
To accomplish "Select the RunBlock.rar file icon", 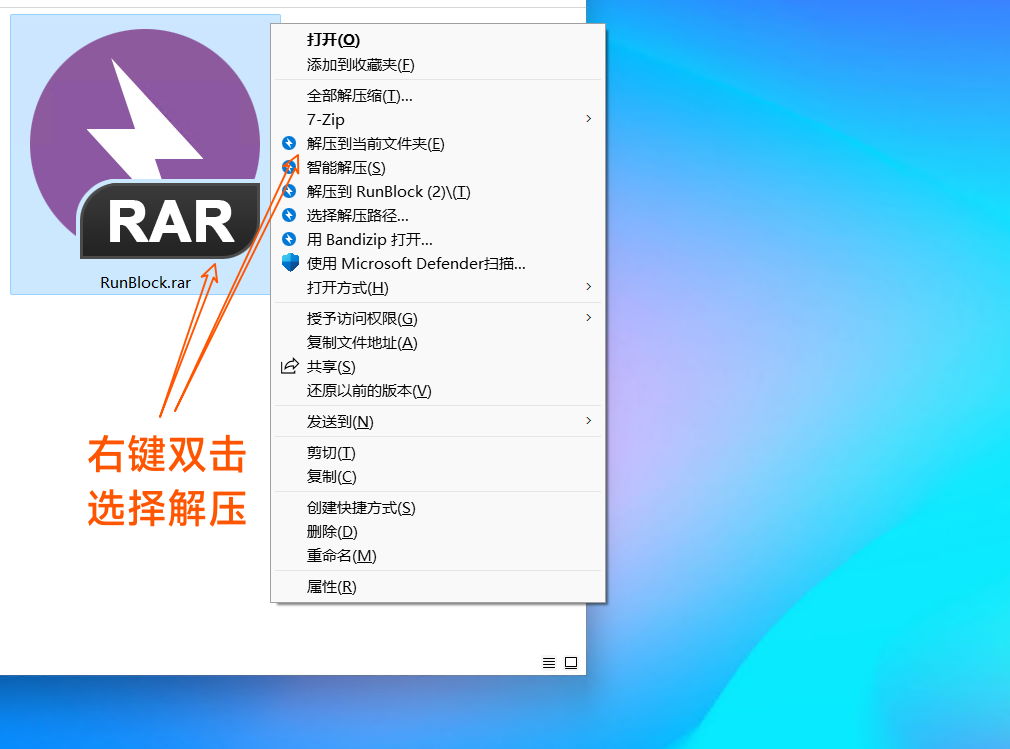I will tap(146, 144).
